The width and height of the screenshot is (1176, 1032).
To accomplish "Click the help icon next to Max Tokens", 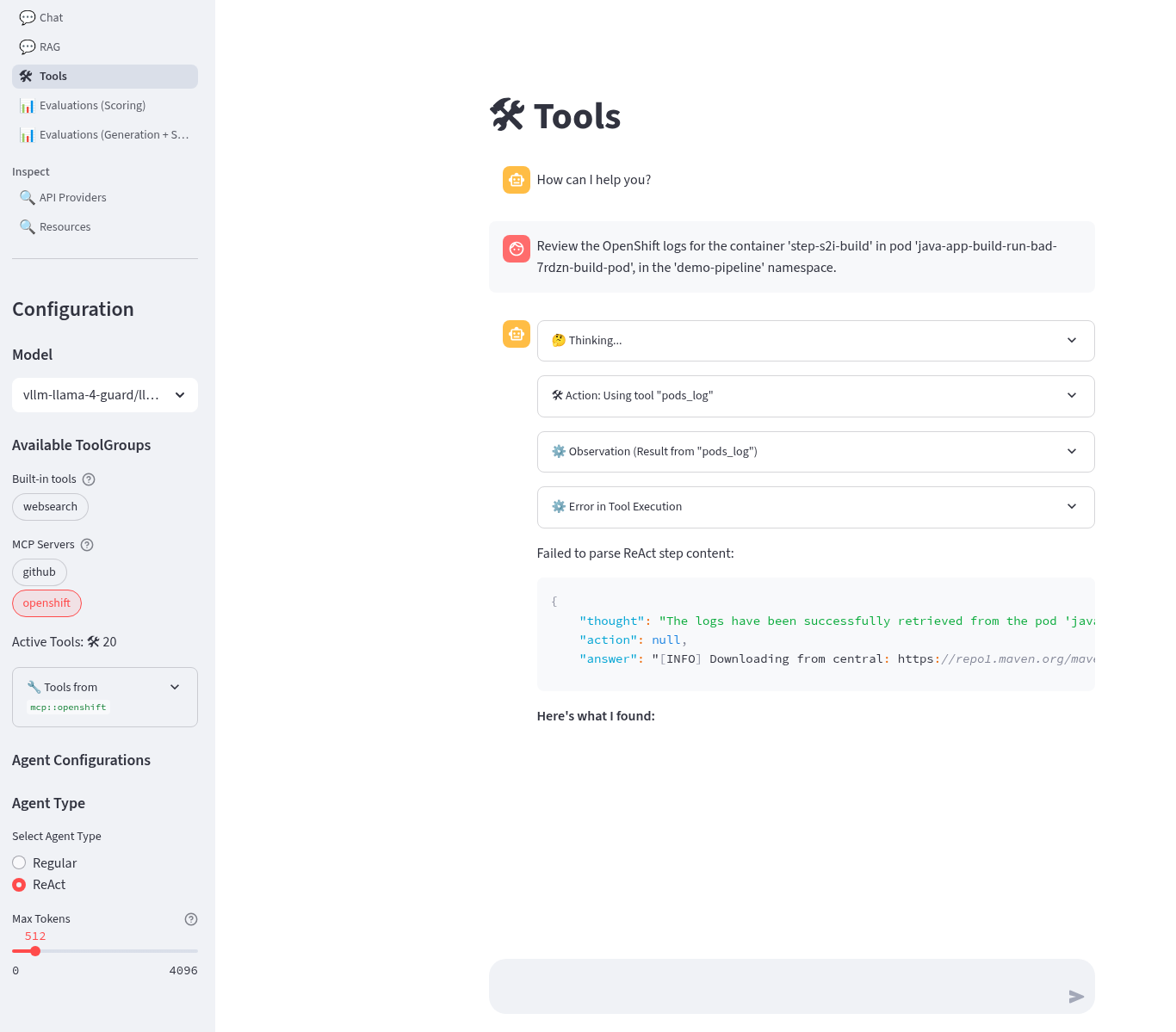I will coord(191,919).
